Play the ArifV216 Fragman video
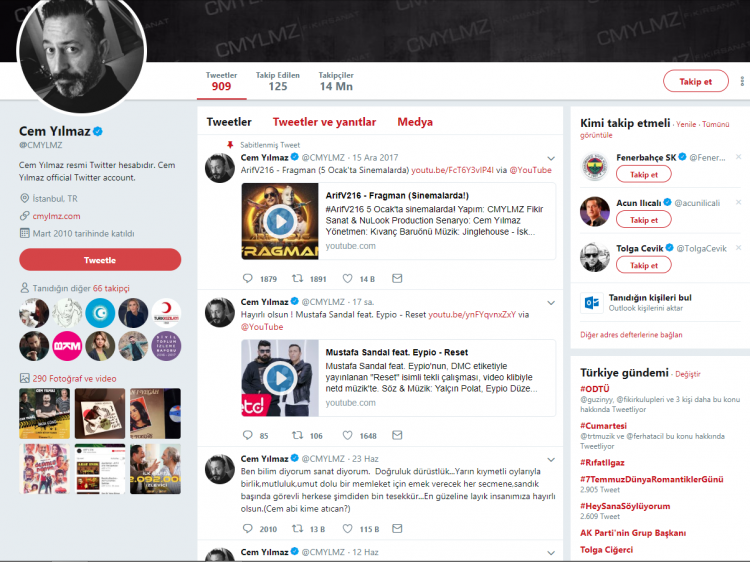The height and width of the screenshot is (562, 750). coord(280,221)
